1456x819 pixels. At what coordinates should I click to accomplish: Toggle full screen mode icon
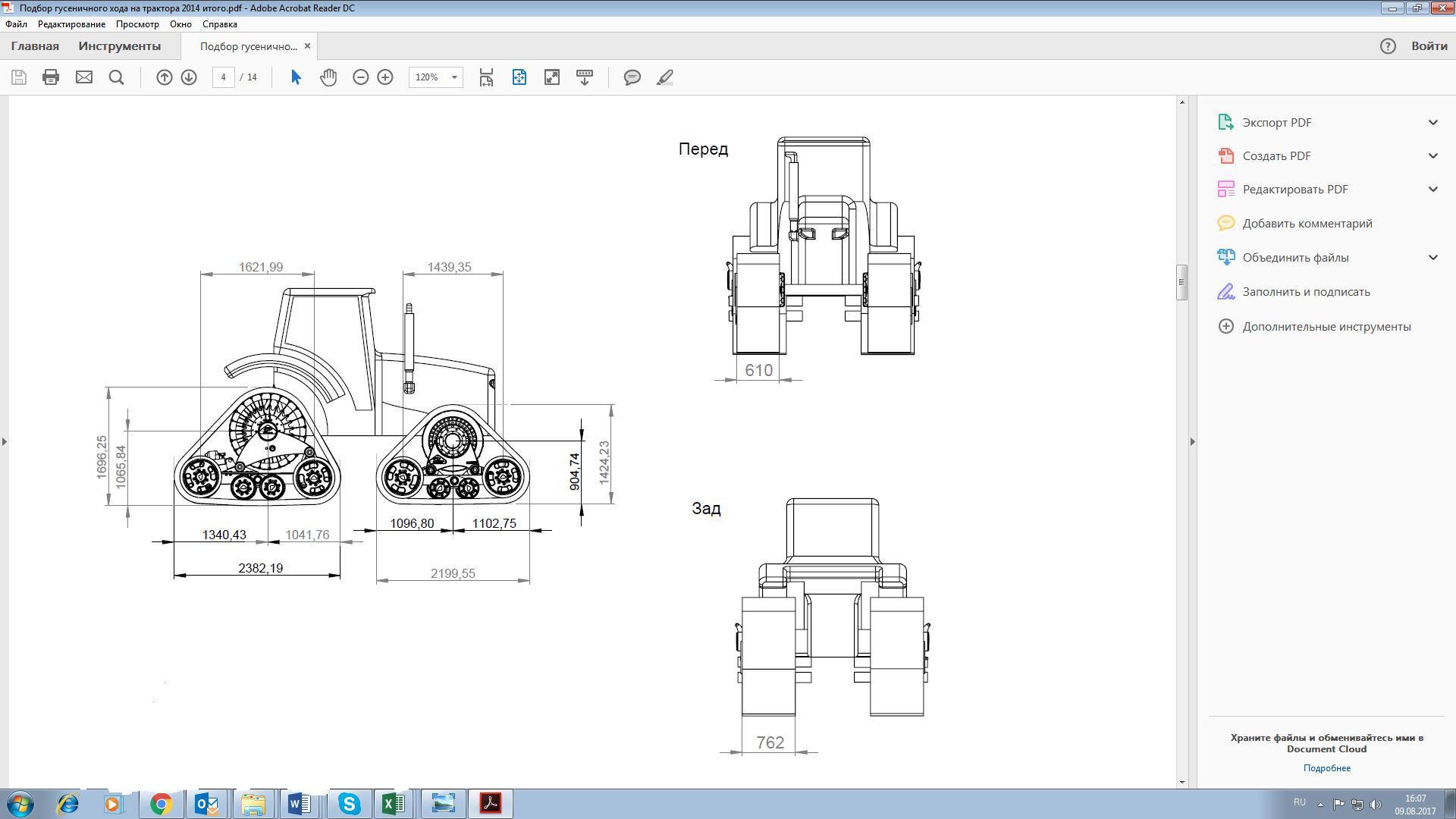552,77
